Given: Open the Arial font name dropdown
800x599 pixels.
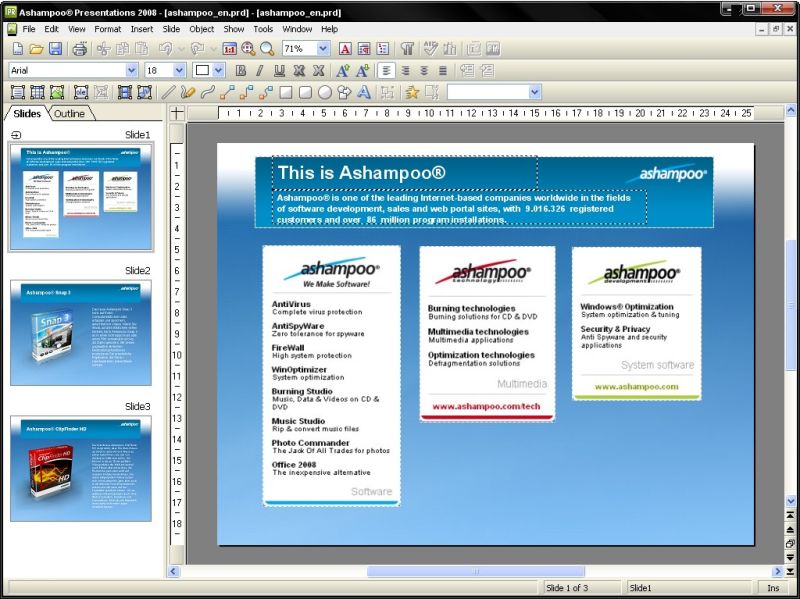Looking at the screenshot, I should coord(131,71).
